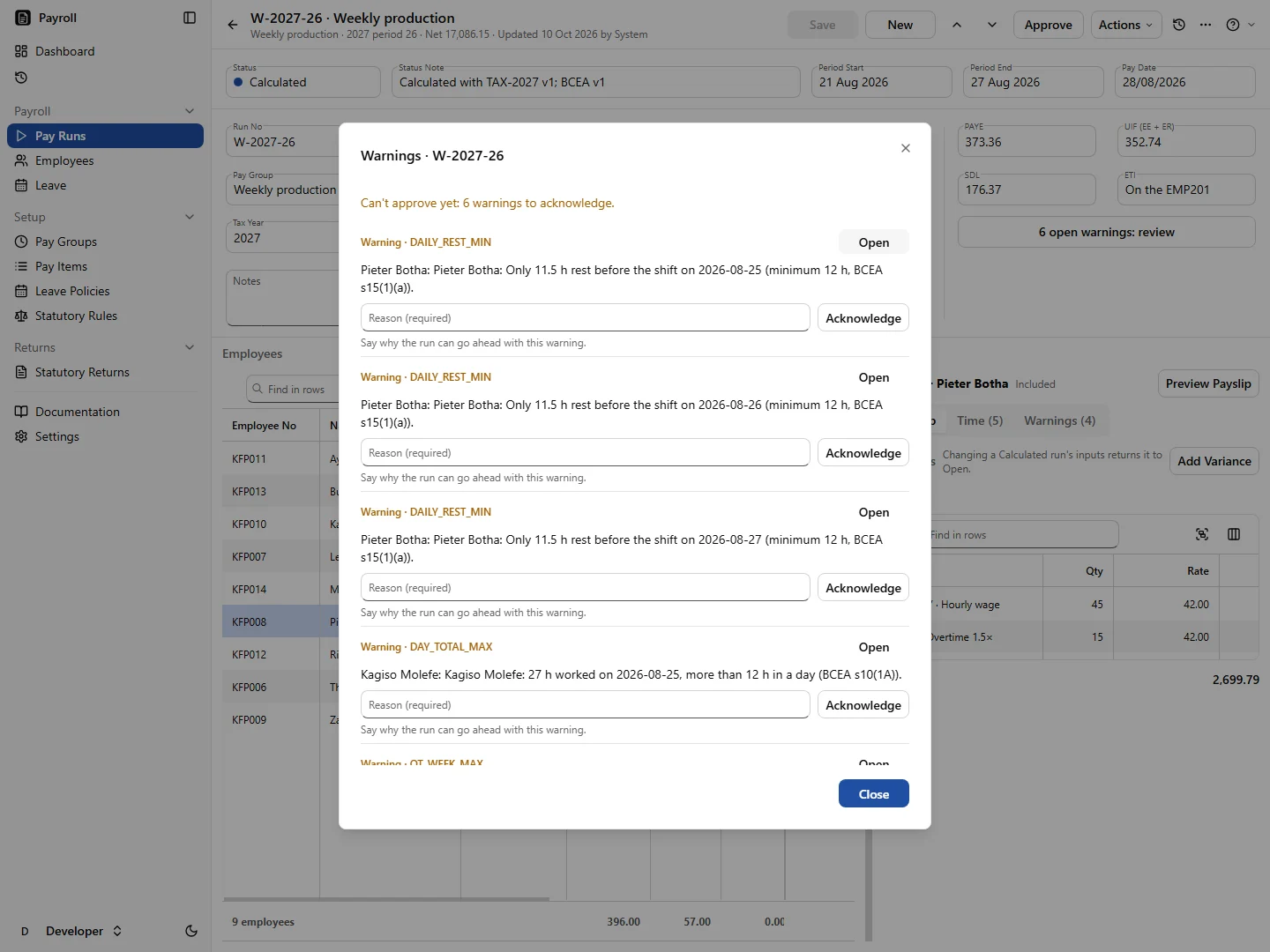The image size is (1270, 952).
Task: Open the Dashboard icon in sidebar
Action: click(x=21, y=51)
